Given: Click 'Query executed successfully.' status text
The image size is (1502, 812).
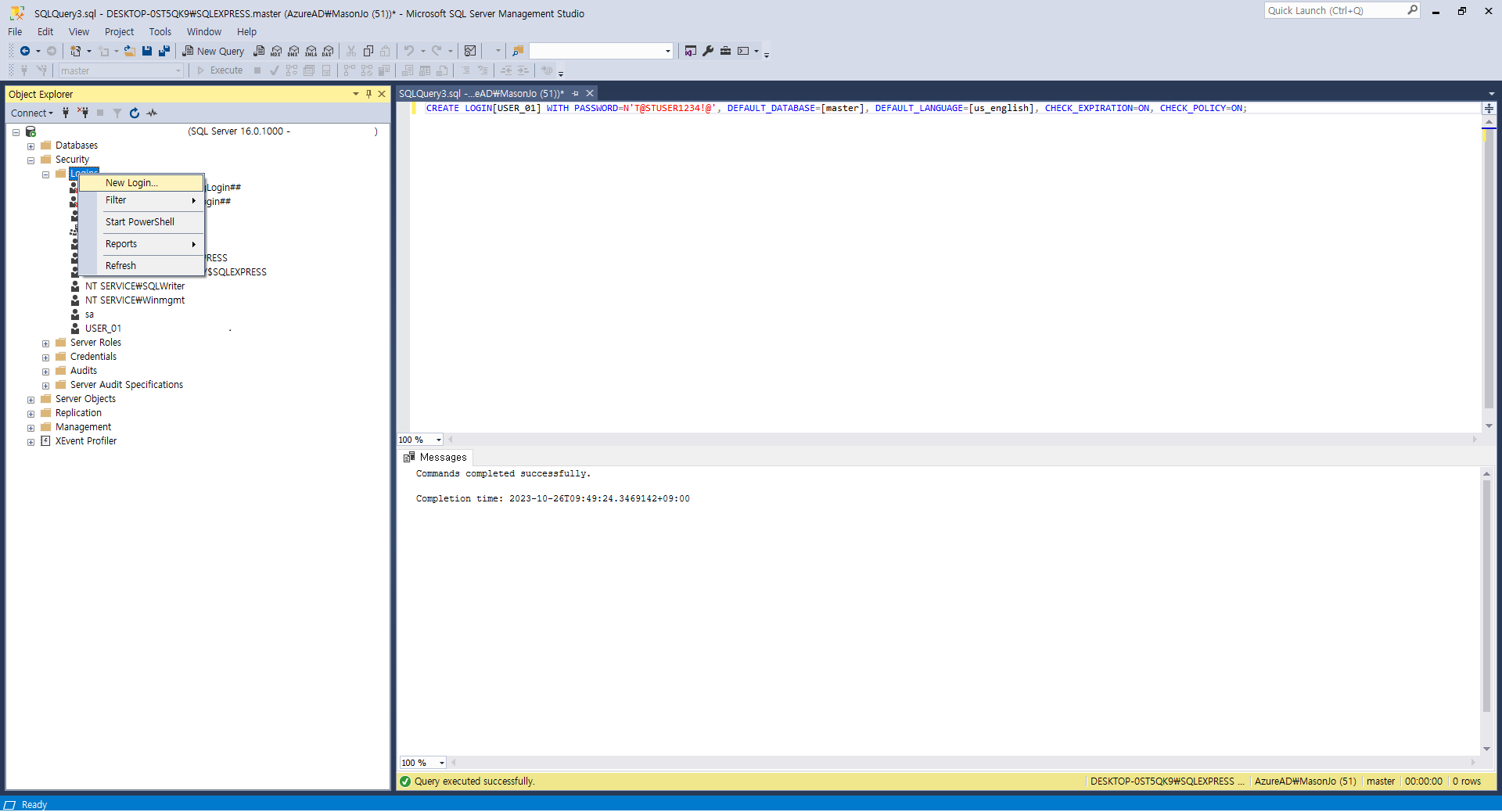Looking at the screenshot, I should [474, 781].
